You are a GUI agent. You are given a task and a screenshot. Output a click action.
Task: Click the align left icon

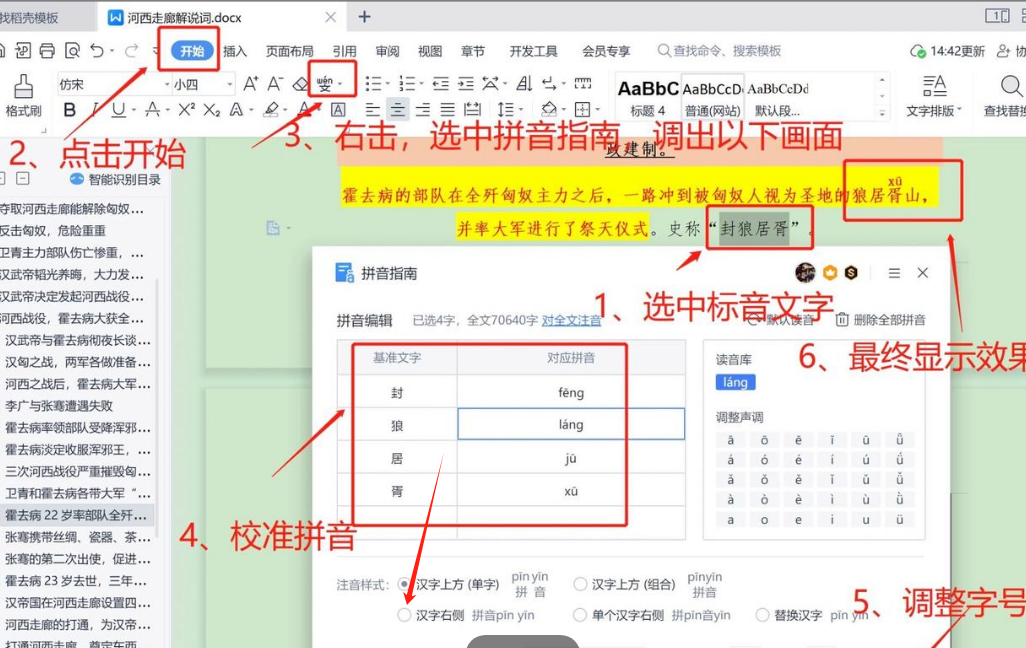click(x=372, y=110)
